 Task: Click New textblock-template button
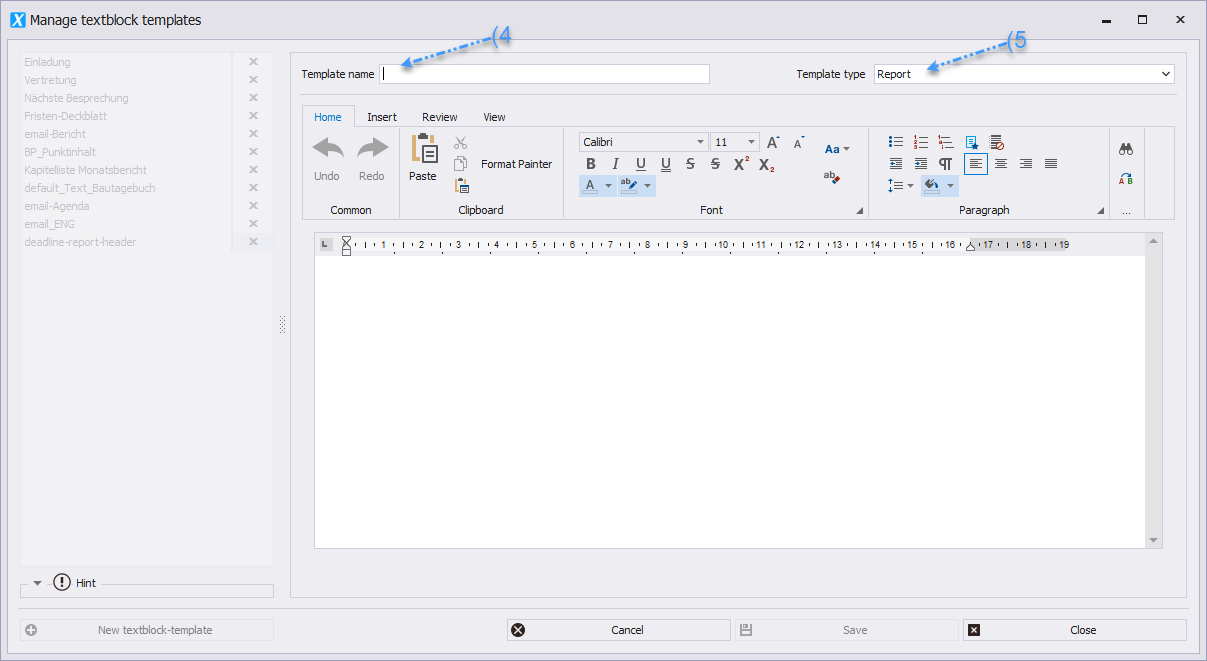tap(147, 630)
